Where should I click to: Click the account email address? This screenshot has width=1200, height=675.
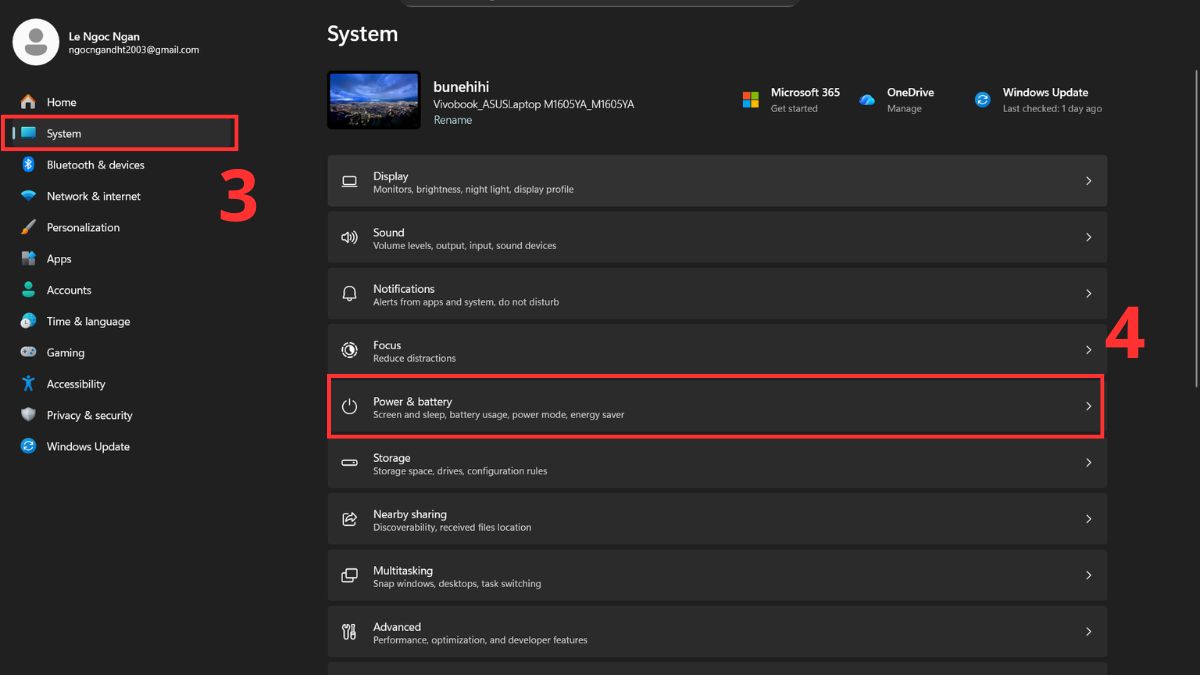[x=134, y=50]
